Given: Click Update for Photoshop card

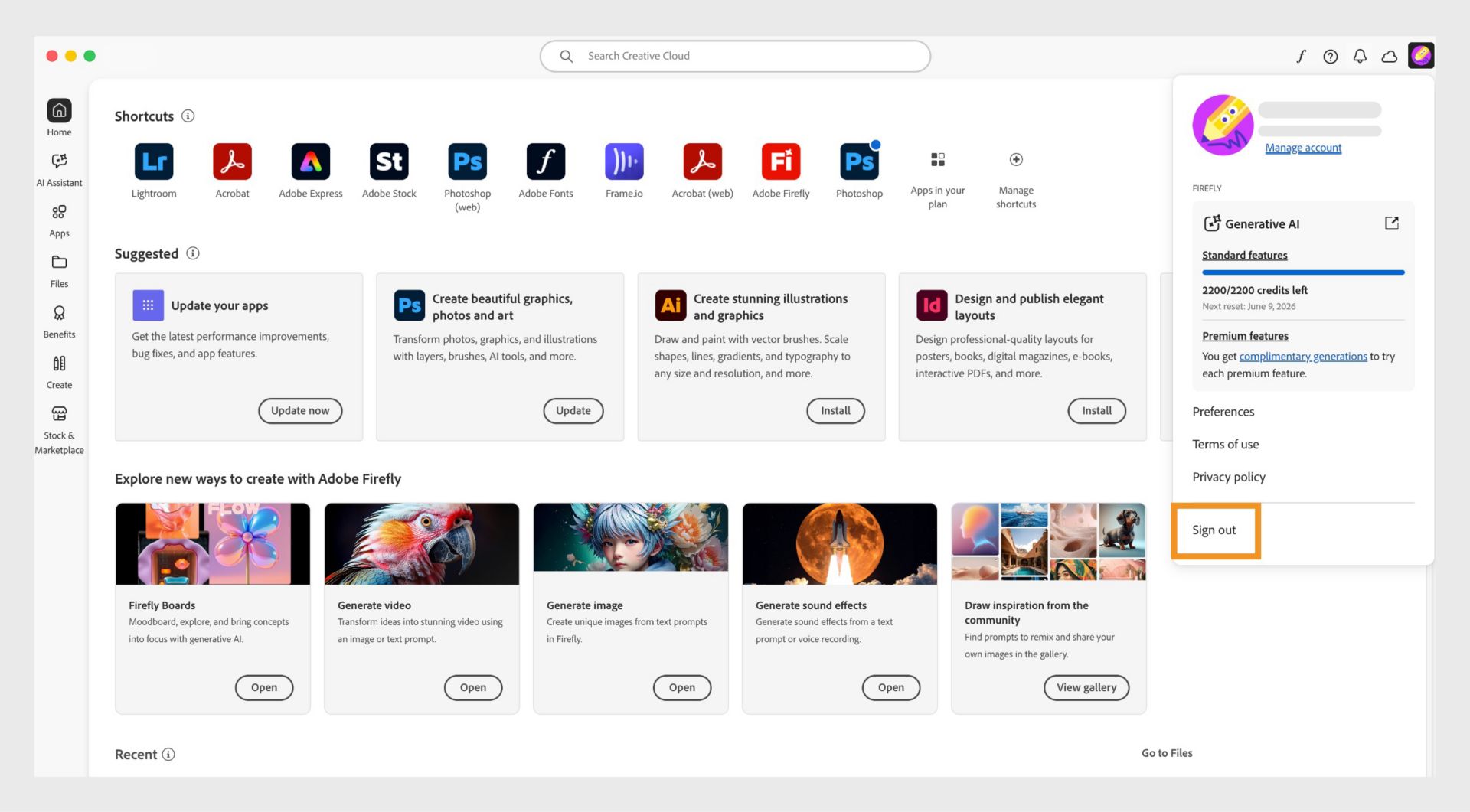Looking at the screenshot, I should tap(573, 410).
